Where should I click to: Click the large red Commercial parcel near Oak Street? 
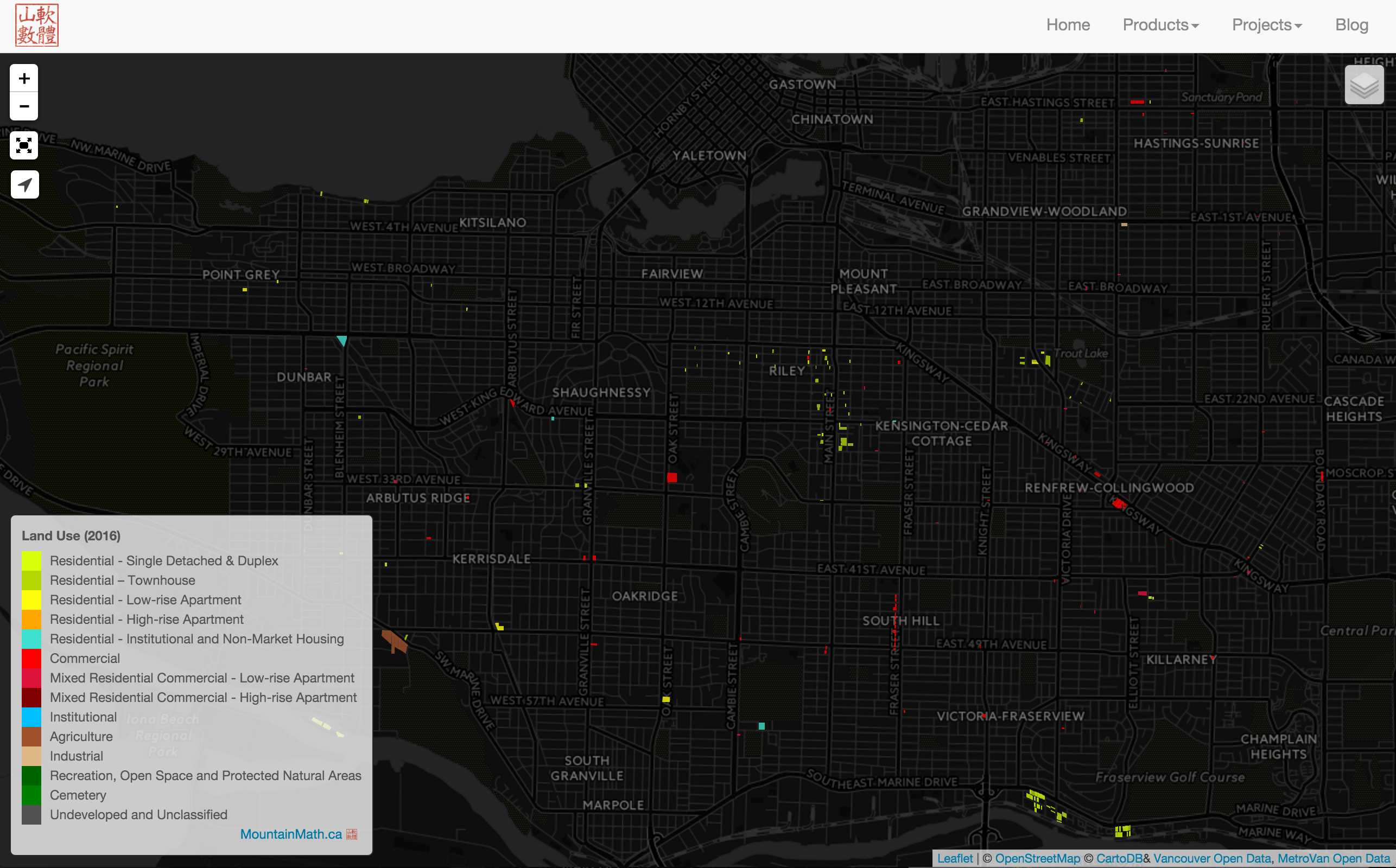coord(672,477)
